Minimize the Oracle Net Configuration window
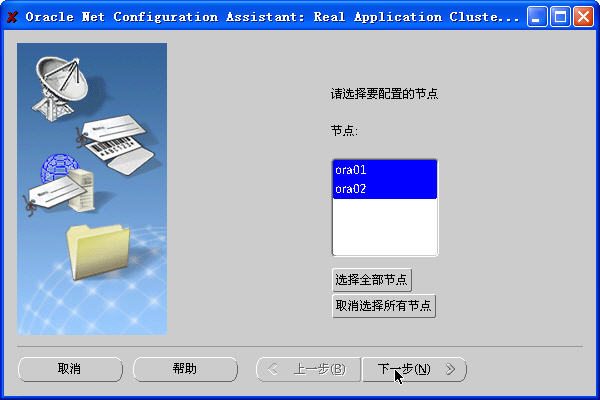This screenshot has width=600, height=400. click(x=536, y=17)
